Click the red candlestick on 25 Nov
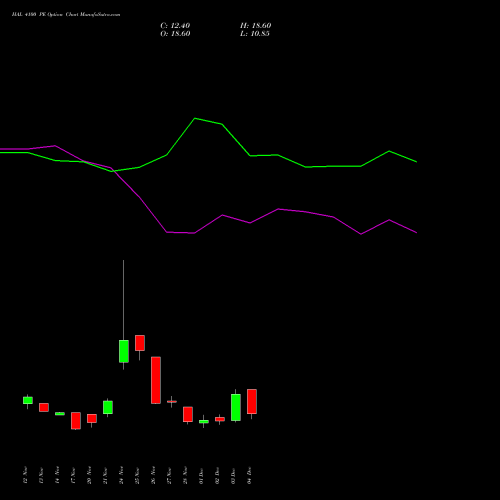This screenshot has height=500, width=500. pyautogui.click(x=140, y=343)
